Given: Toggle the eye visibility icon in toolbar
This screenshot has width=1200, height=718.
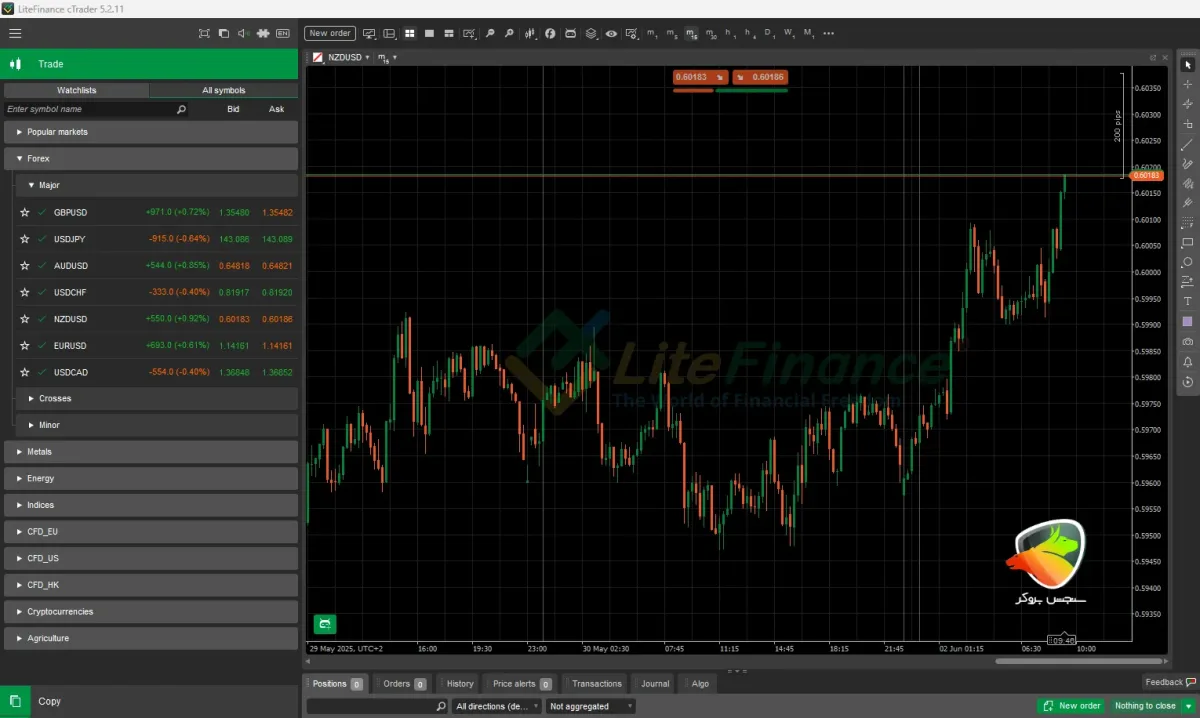Looking at the screenshot, I should [x=611, y=33].
